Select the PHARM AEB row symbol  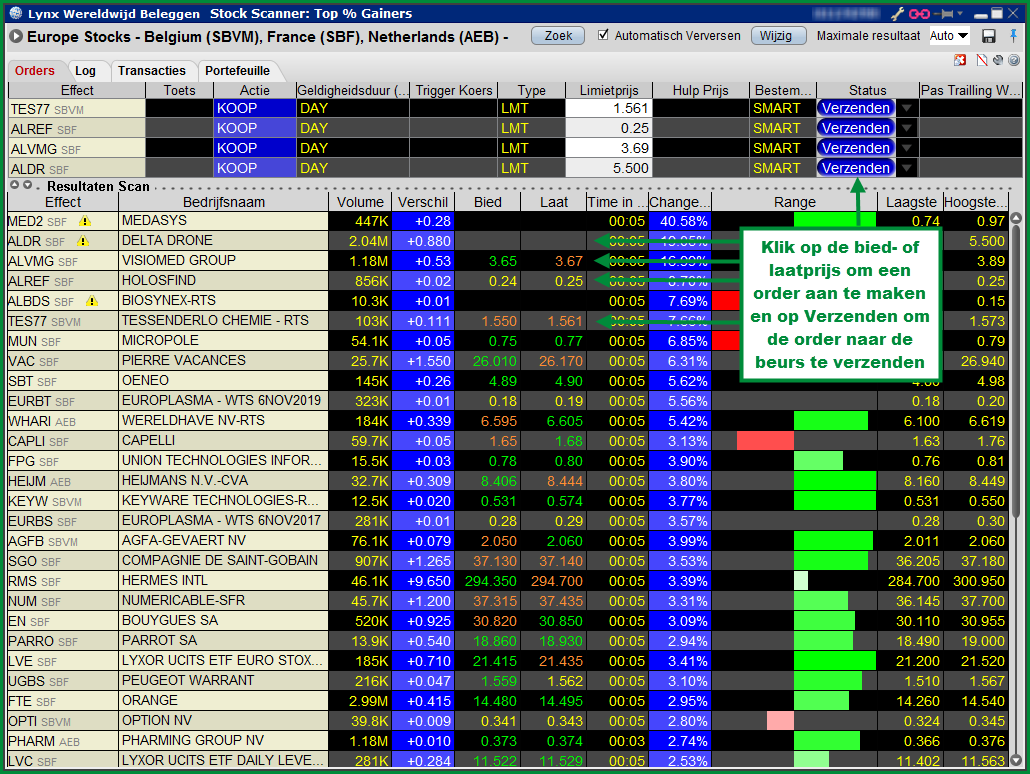click(x=62, y=740)
